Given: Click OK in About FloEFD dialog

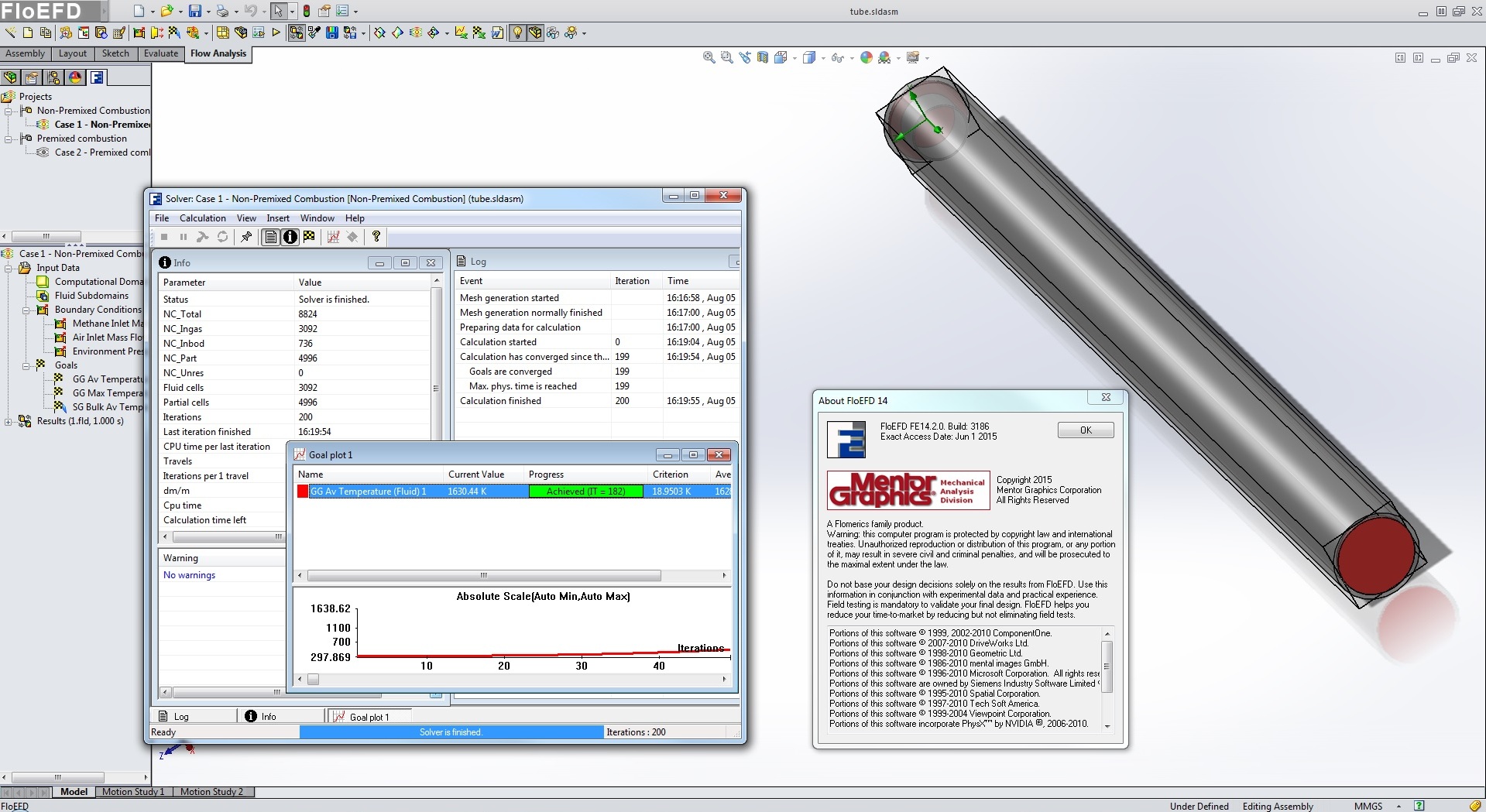Looking at the screenshot, I should [1086, 430].
